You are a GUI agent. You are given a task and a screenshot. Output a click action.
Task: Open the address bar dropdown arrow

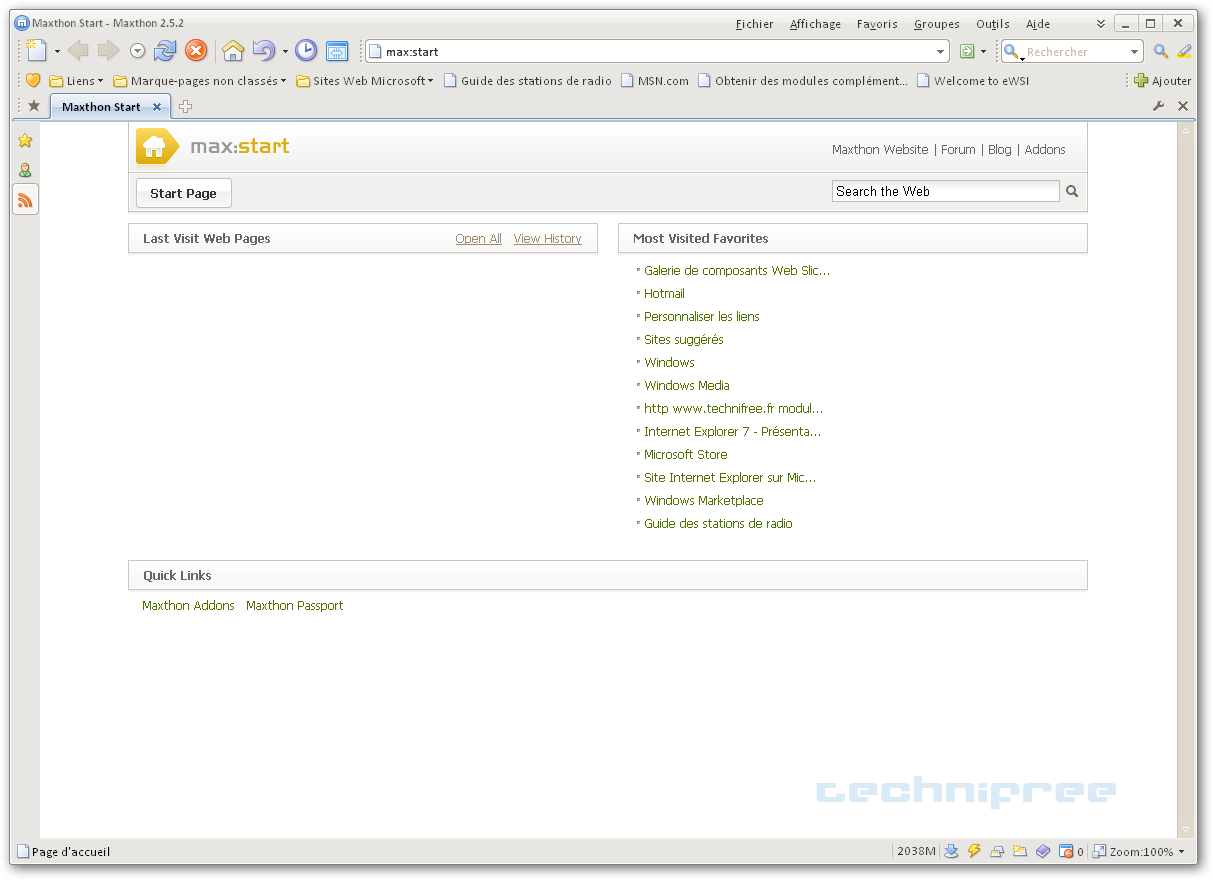(x=940, y=52)
